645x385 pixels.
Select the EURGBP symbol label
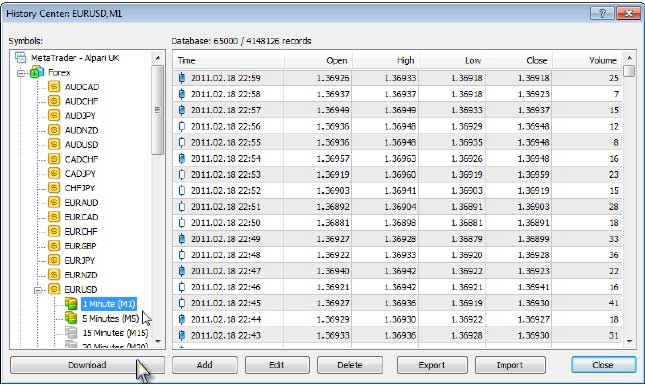(80, 246)
